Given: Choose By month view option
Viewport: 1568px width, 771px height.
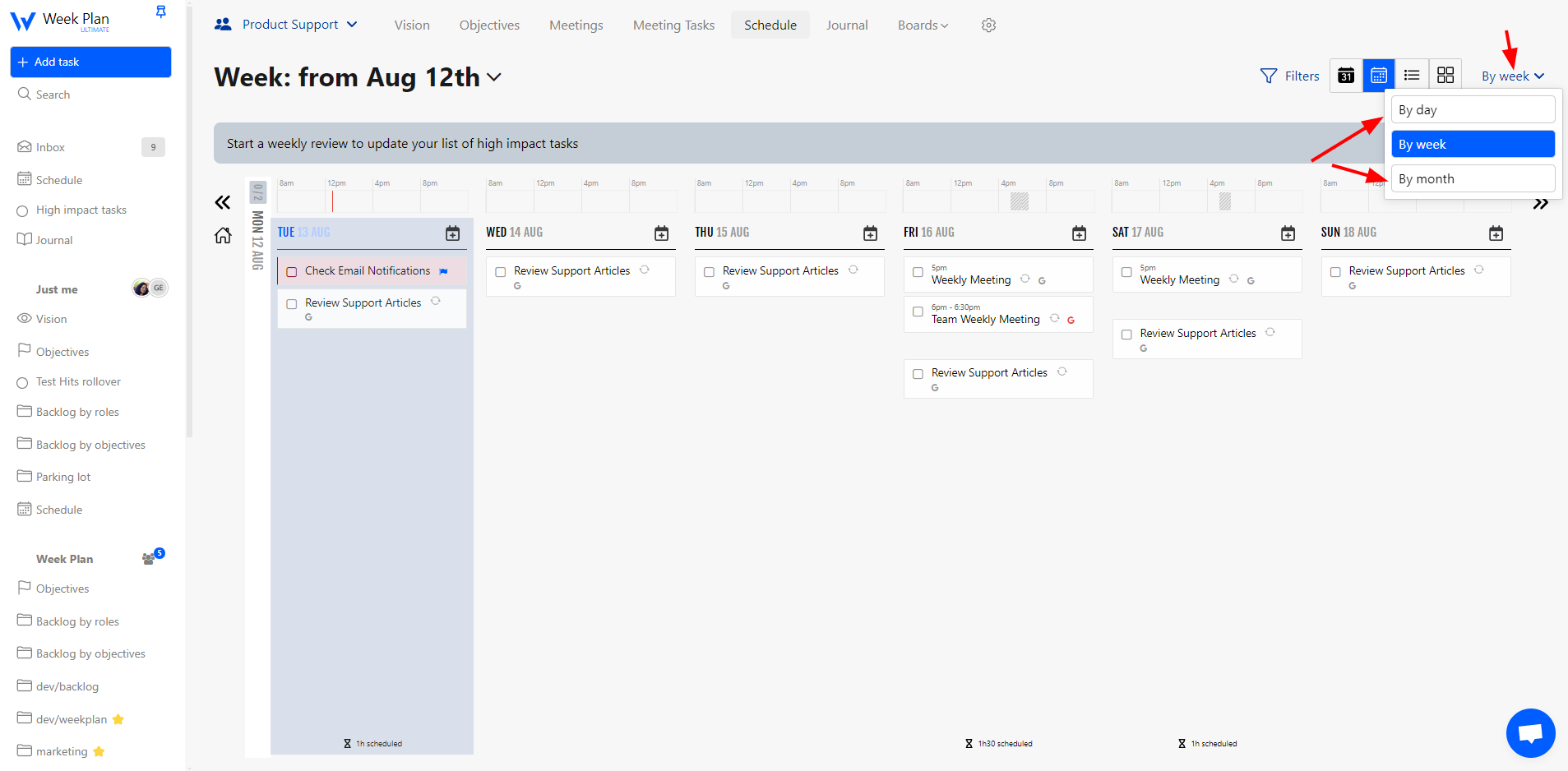Looking at the screenshot, I should coord(1473,178).
